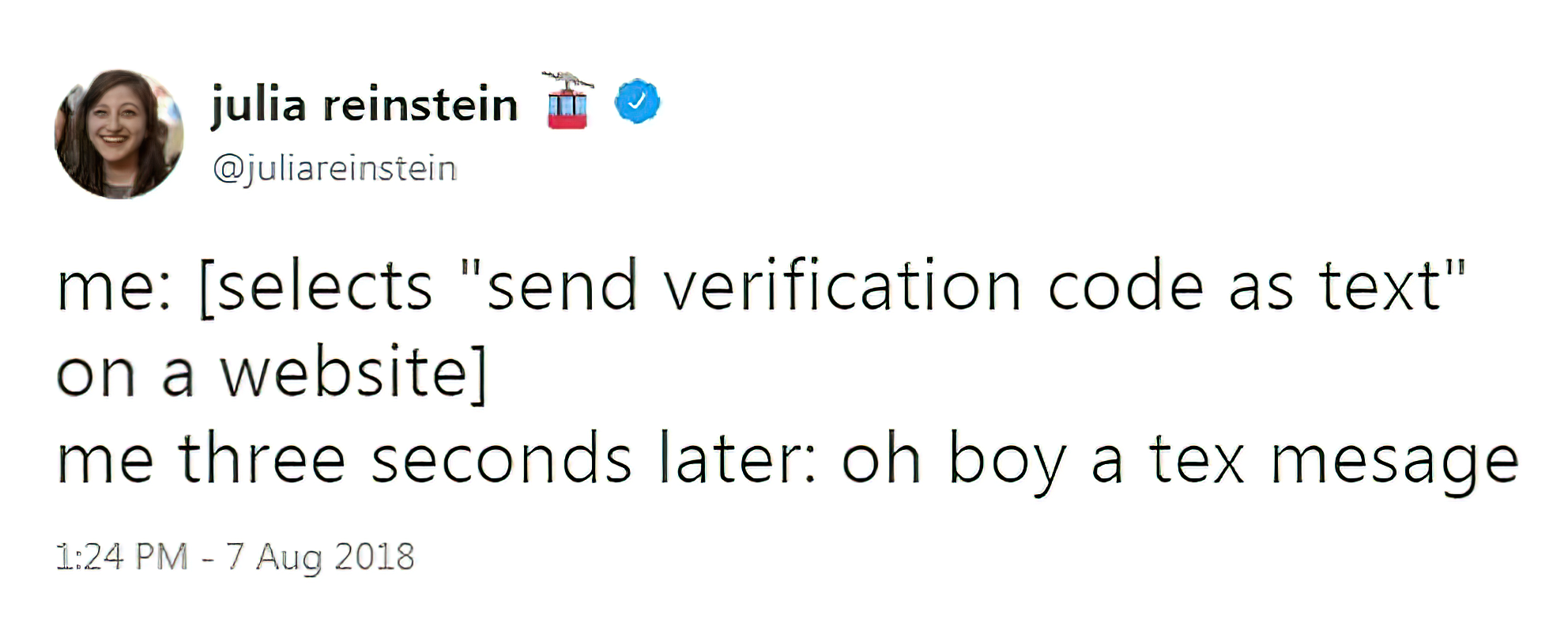Image resolution: width=1568 pixels, height=642 pixels.
Task: Open julia reinstein's profile photo
Action: click(119, 134)
